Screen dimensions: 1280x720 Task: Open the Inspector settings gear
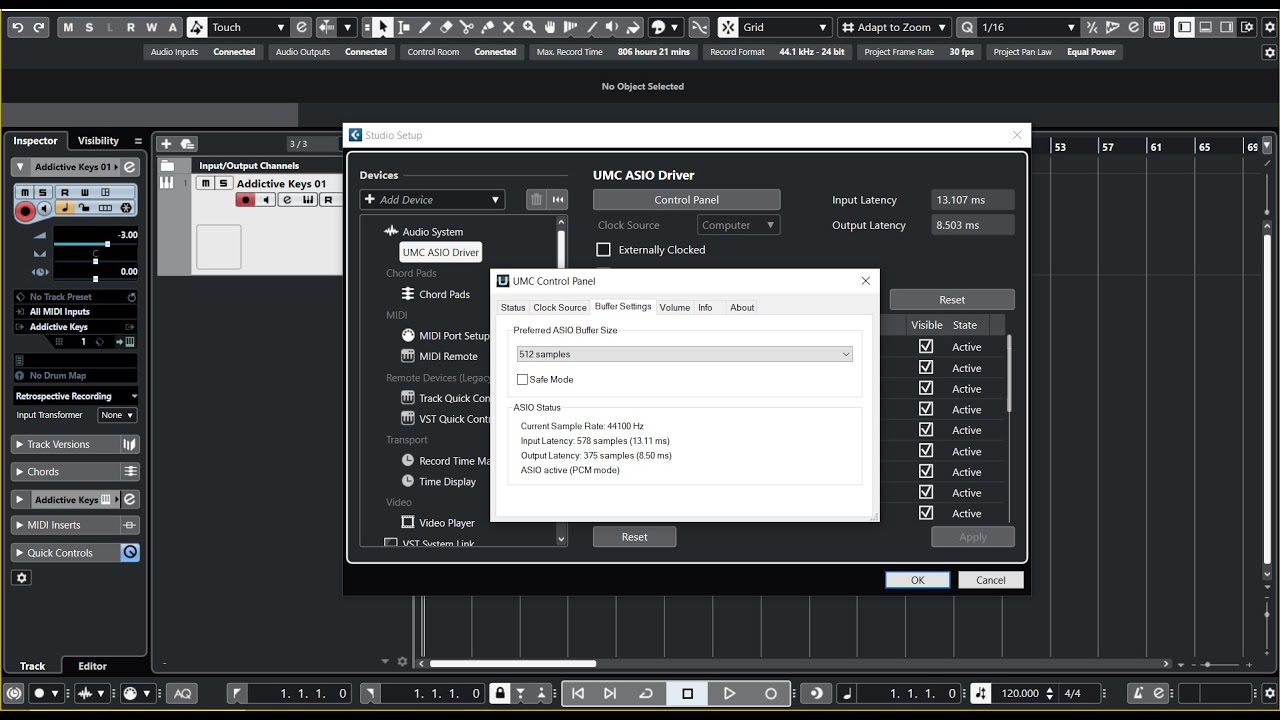(22, 578)
